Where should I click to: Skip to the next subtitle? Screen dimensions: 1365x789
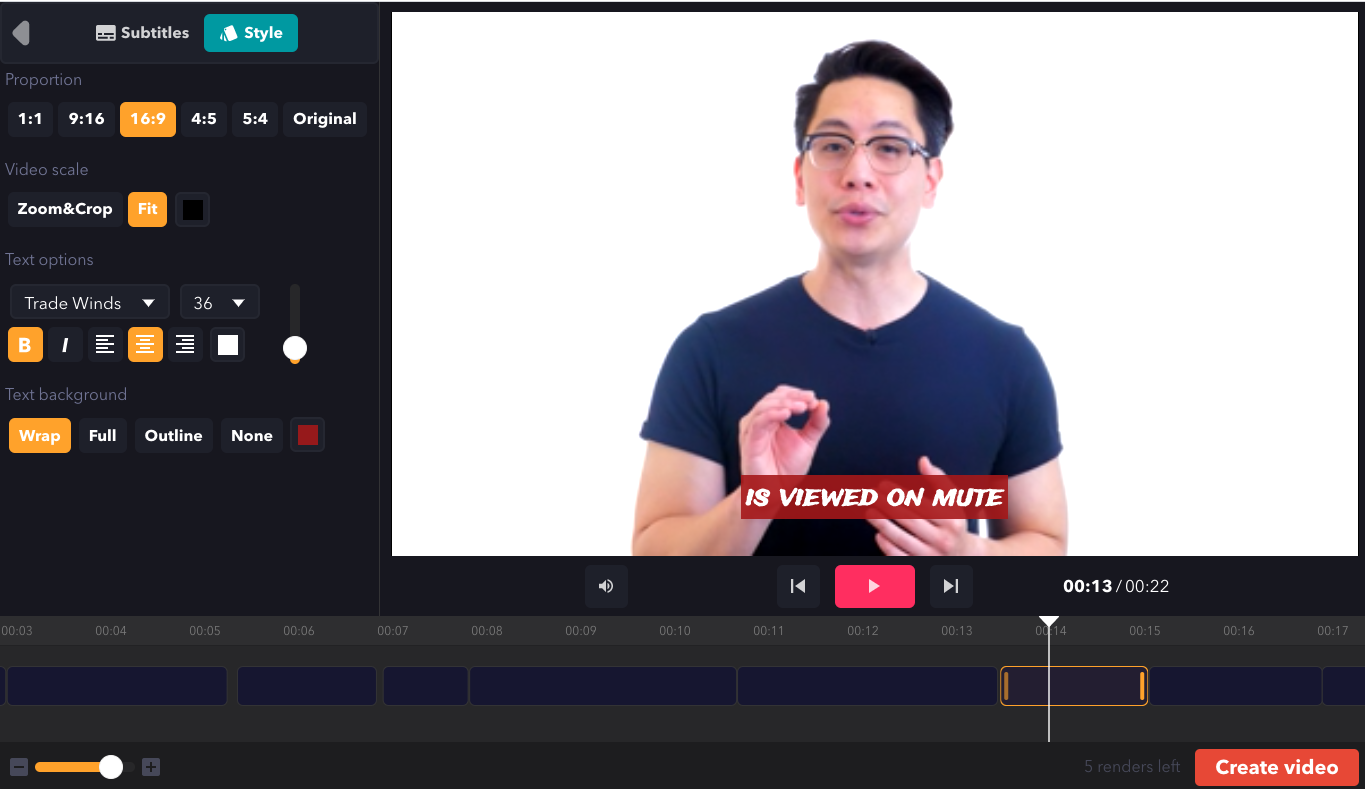(x=951, y=586)
